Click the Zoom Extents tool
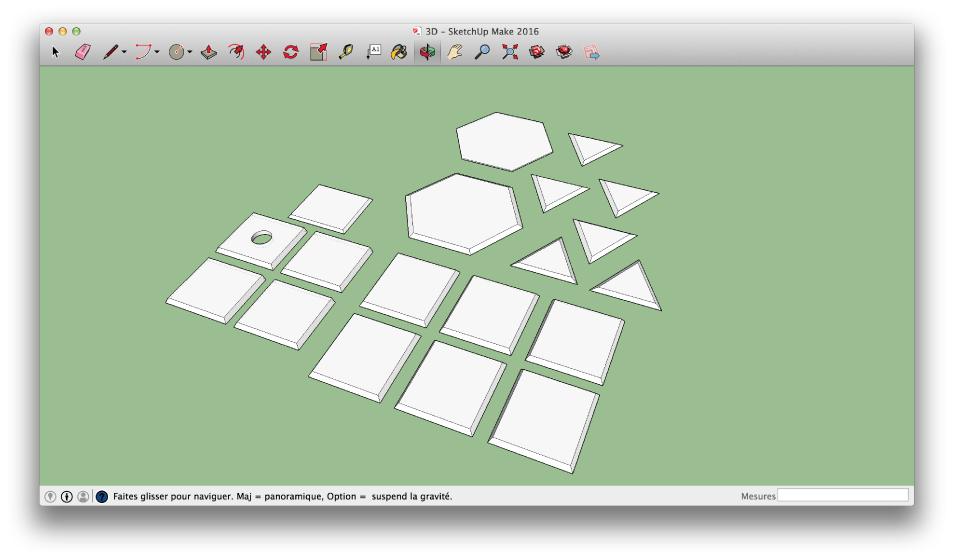Viewport: 953px width, 560px height. tap(510, 52)
